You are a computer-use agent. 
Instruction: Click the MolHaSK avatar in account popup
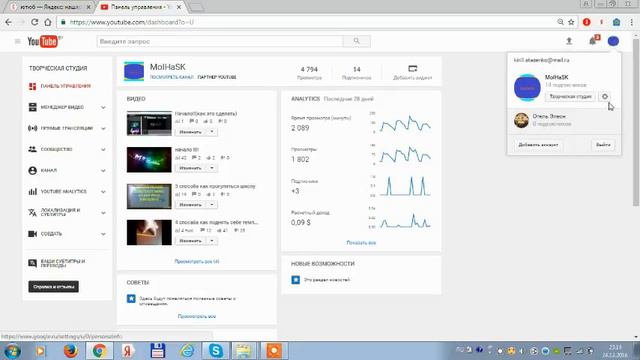pos(527,87)
